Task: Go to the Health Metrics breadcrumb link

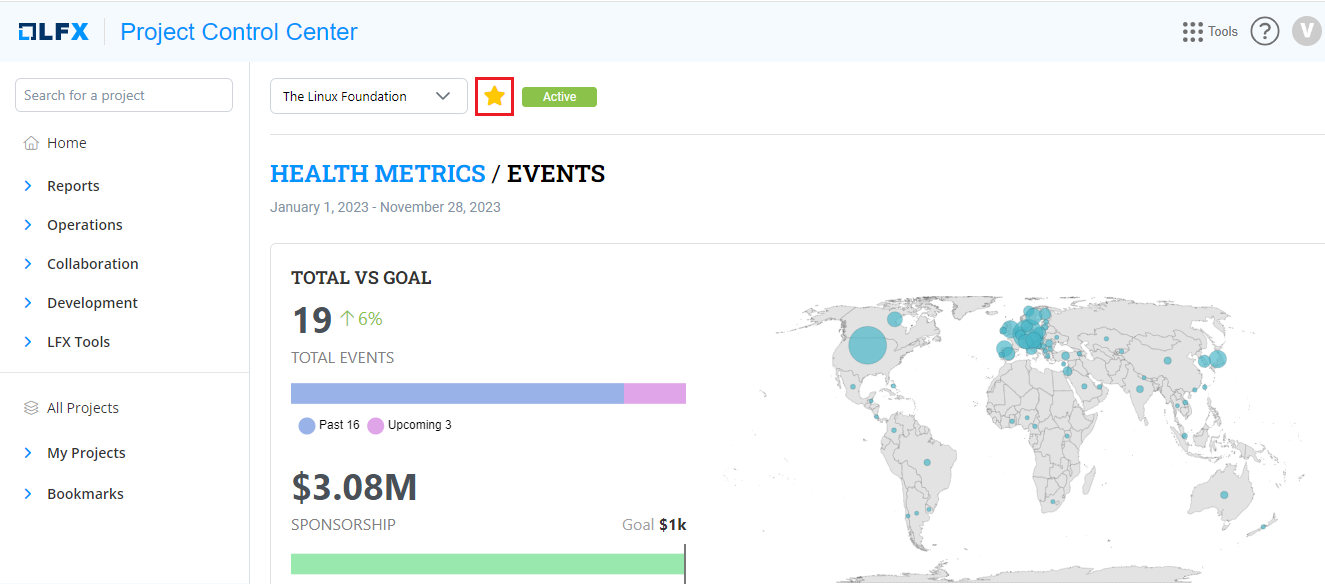Action: click(377, 174)
